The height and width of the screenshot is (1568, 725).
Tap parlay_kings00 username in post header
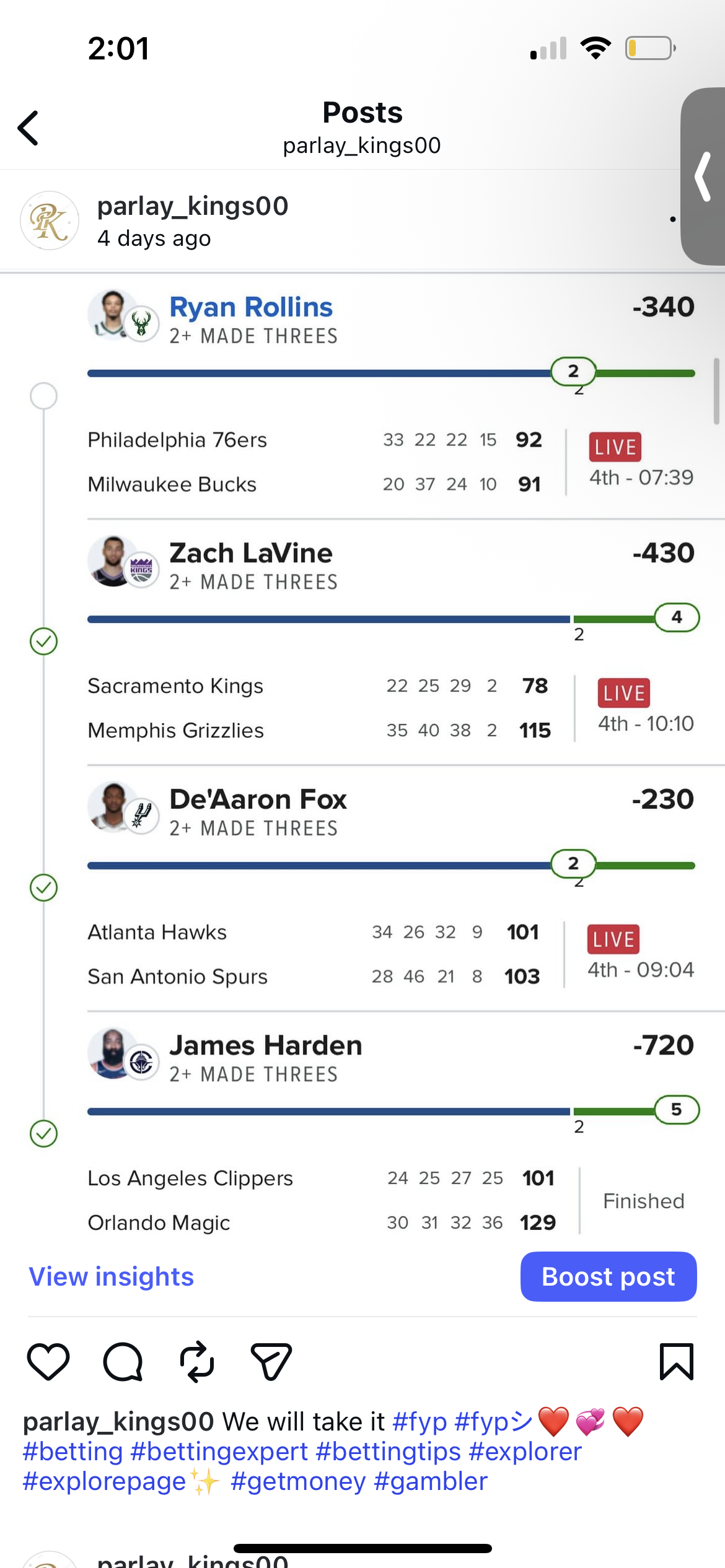(193, 206)
